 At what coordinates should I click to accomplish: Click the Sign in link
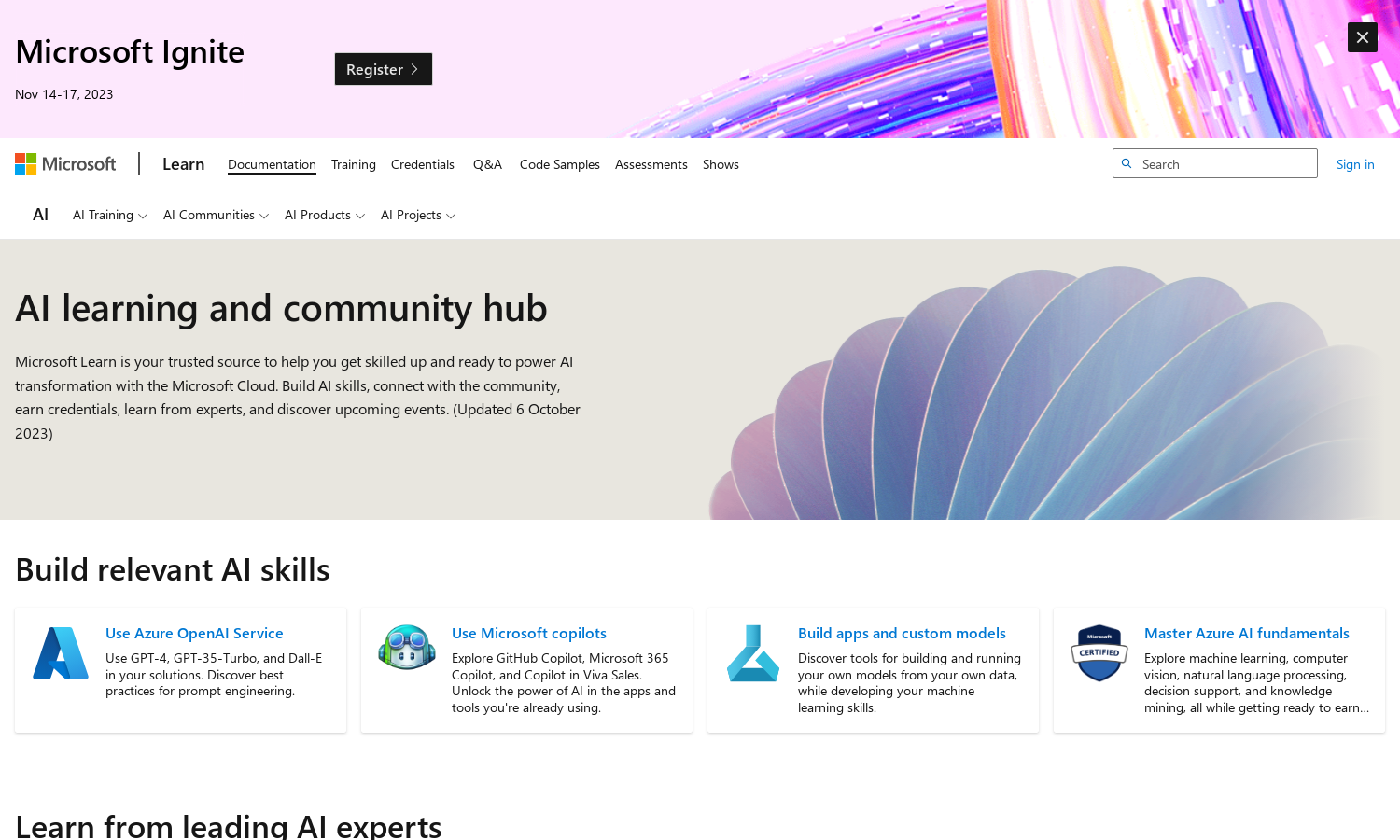click(1355, 164)
